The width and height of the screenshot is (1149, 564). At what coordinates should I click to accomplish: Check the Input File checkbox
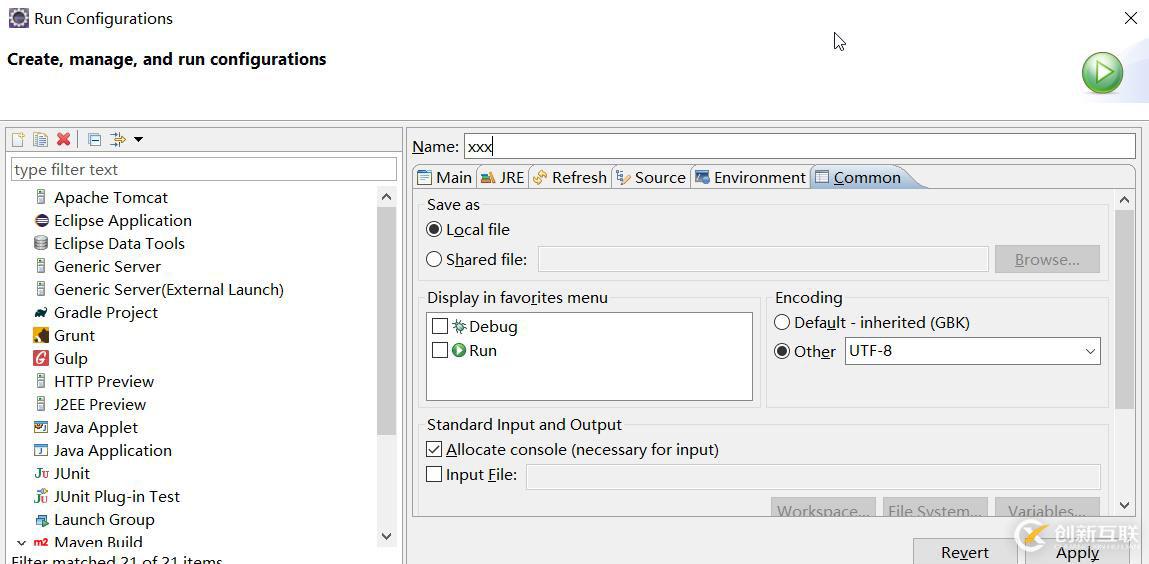pyautogui.click(x=434, y=475)
